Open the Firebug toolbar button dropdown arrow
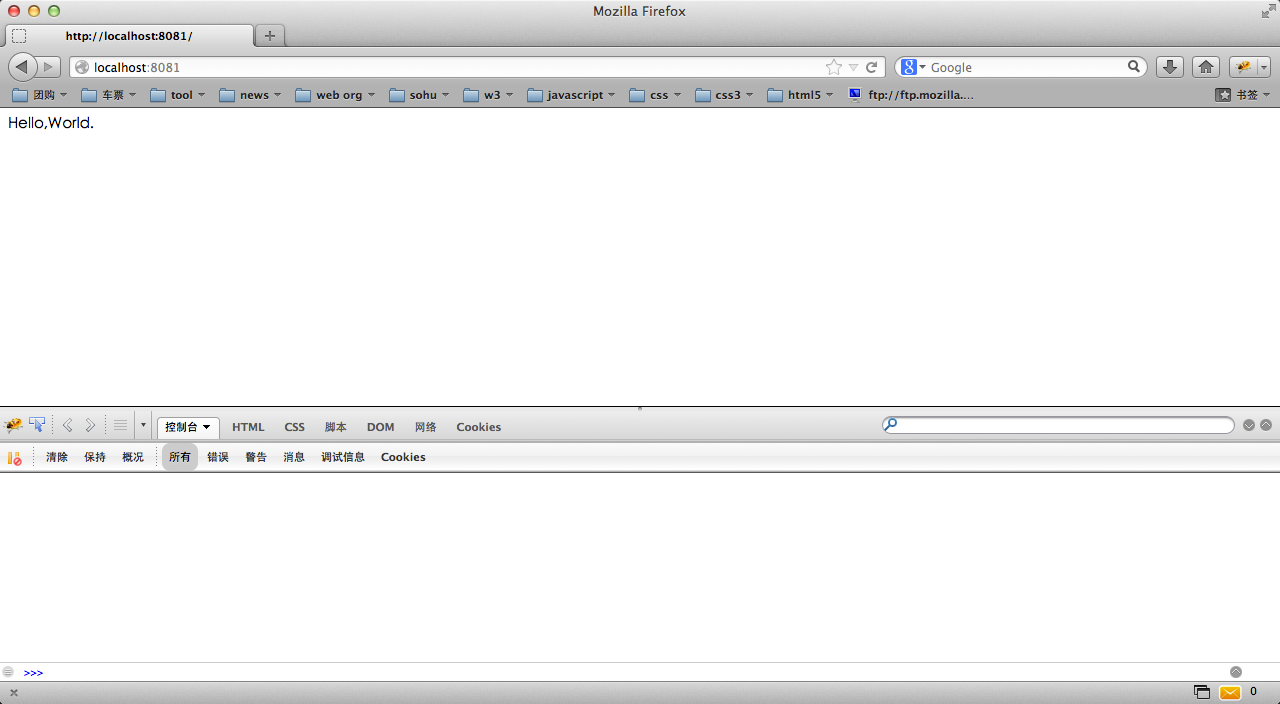Viewport: 1280px width, 704px height. tap(1264, 67)
